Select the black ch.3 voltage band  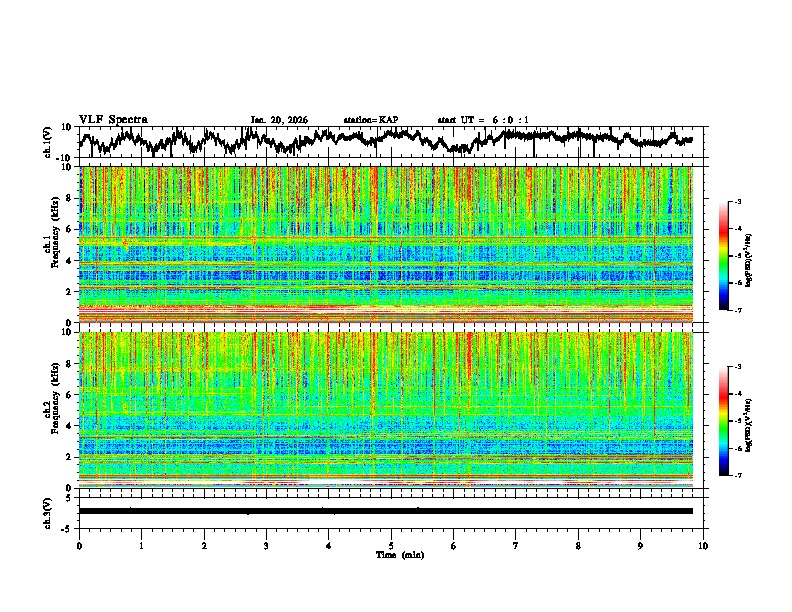tap(386, 511)
